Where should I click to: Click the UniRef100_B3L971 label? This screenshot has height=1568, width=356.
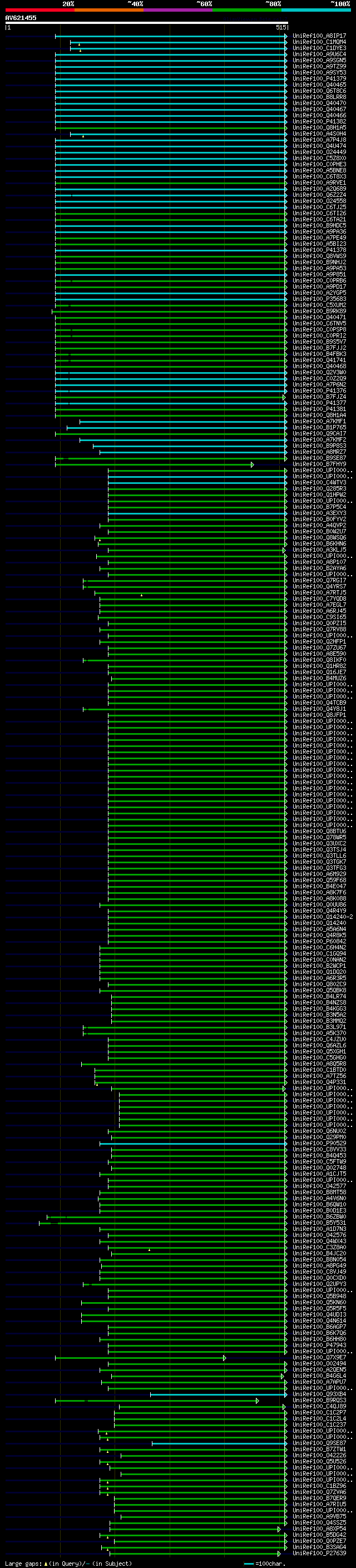(x=319, y=1027)
